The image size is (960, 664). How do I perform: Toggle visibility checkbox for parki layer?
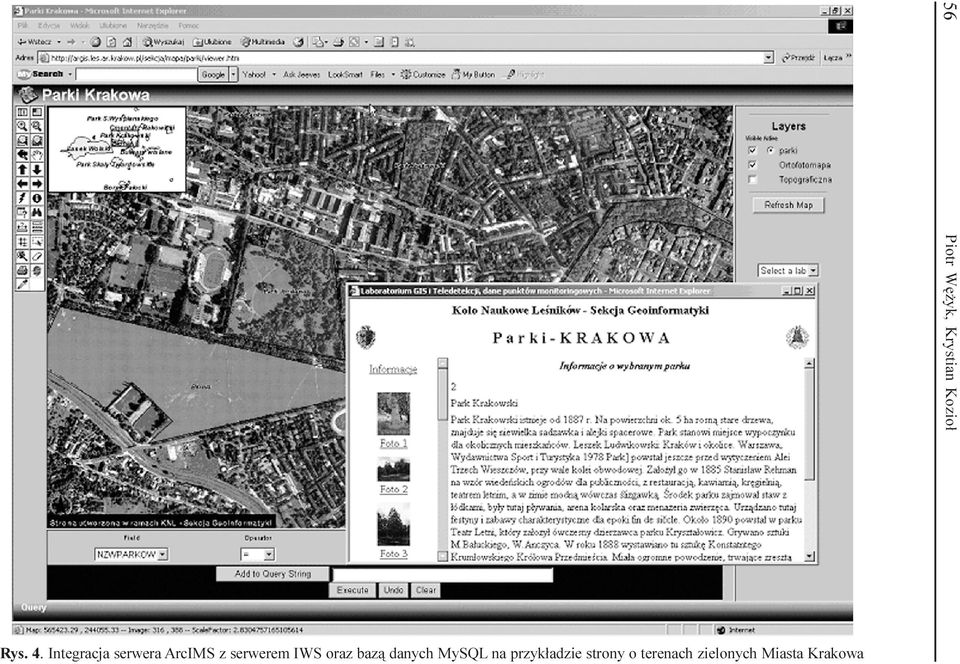pos(752,151)
